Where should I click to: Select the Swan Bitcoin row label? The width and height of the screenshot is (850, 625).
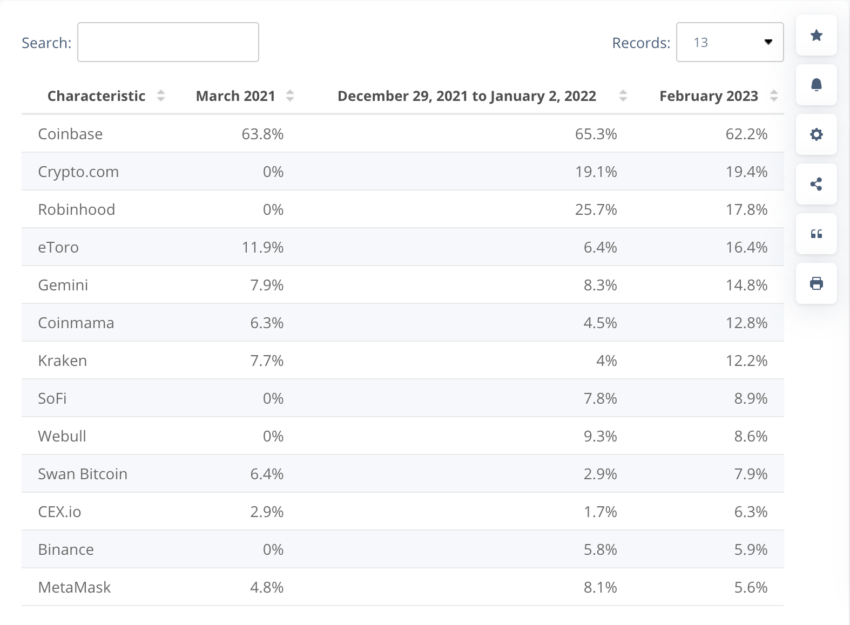click(x=82, y=474)
